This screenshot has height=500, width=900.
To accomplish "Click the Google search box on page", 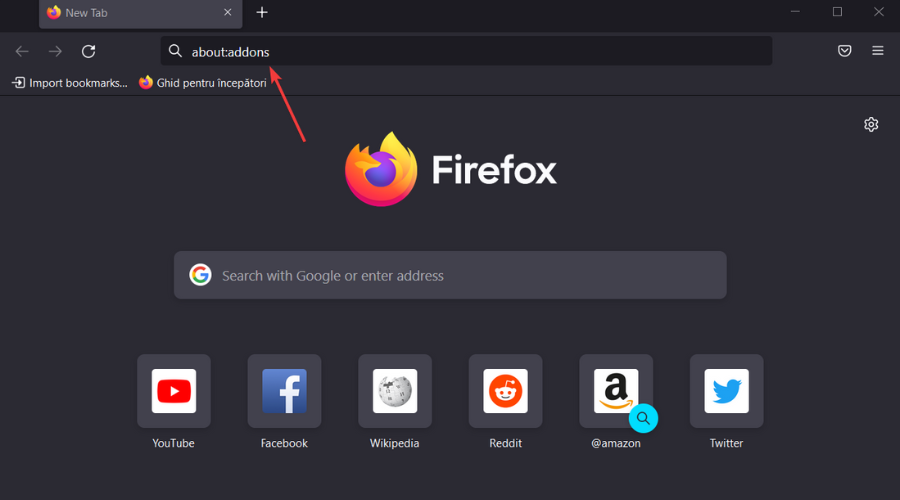I will pos(450,275).
